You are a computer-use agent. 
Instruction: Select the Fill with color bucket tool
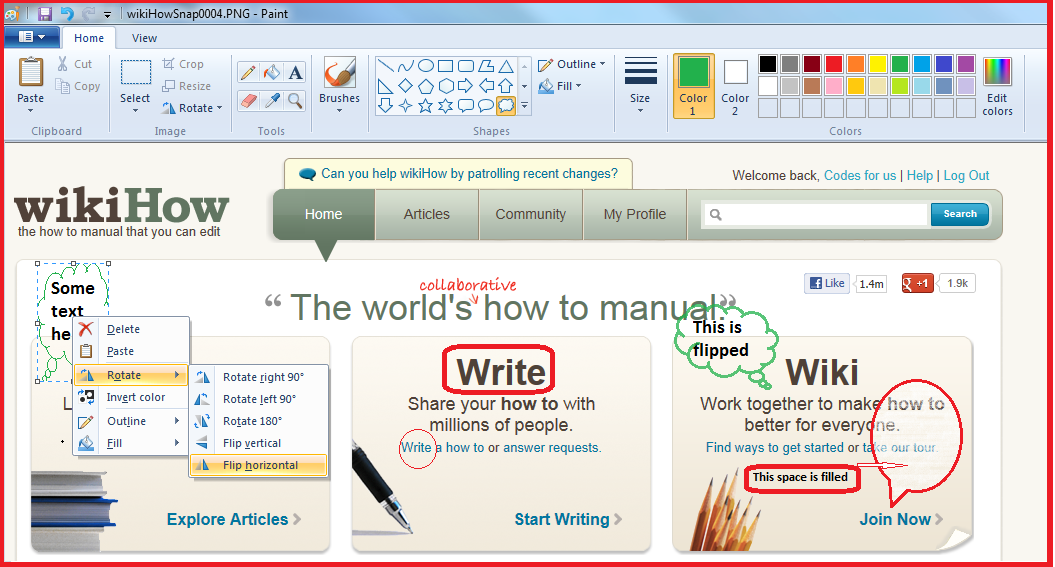(271, 72)
